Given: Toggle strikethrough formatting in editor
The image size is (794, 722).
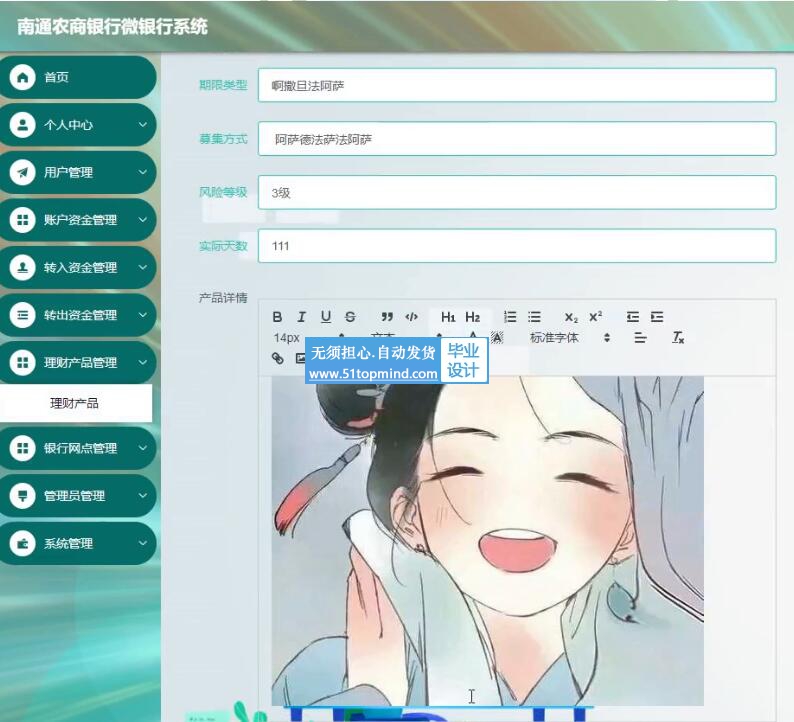Looking at the screenshot, I should tap(350, 317).
